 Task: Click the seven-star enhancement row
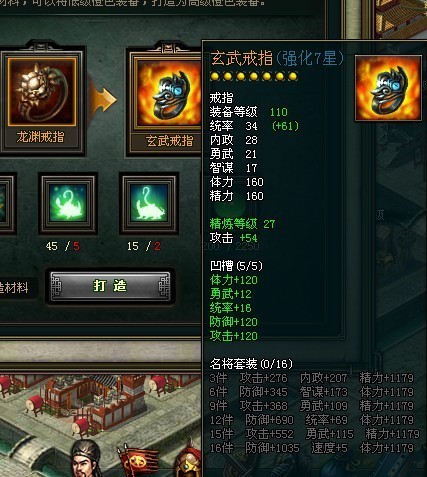254,77
